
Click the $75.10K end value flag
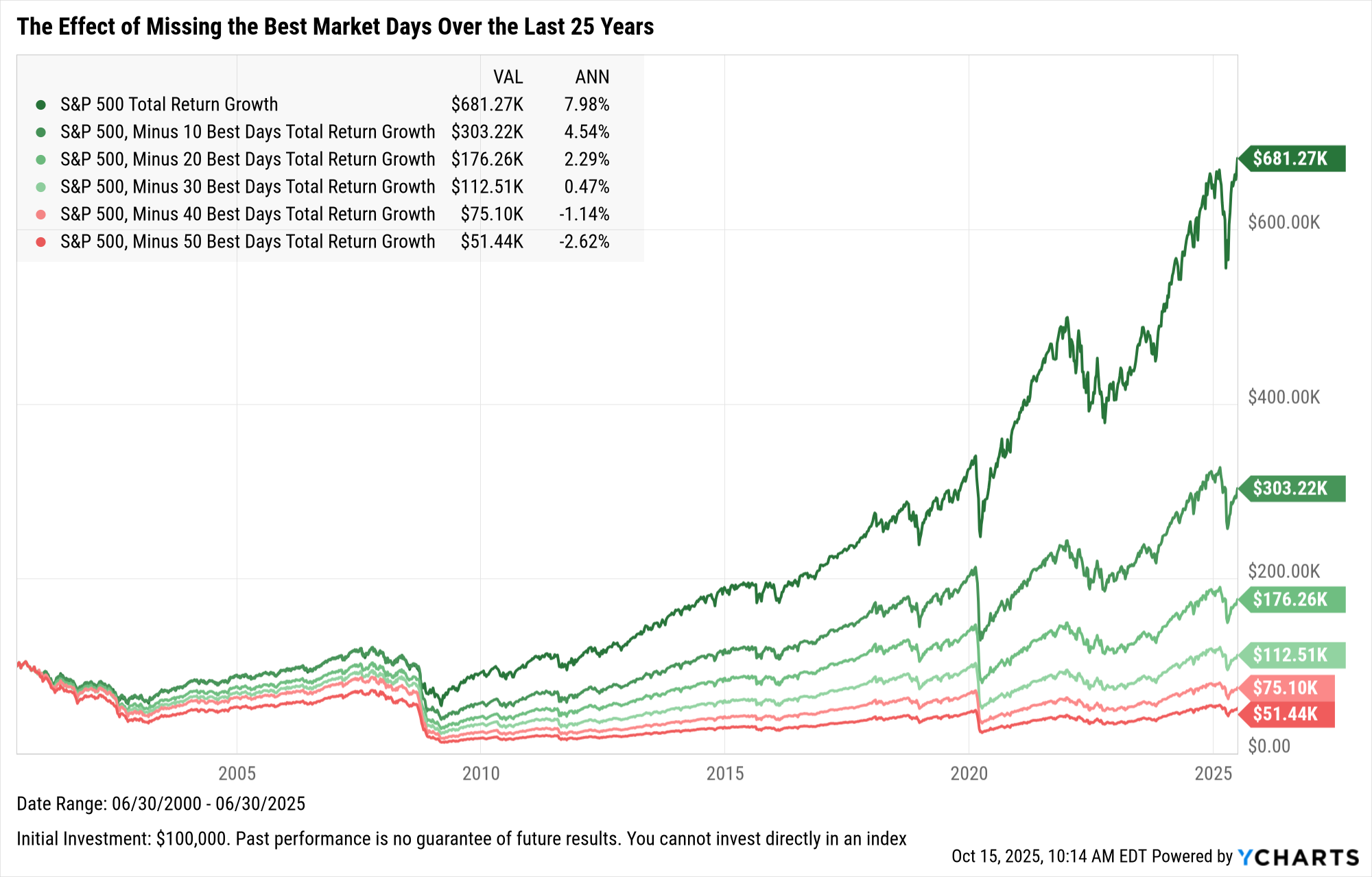[1286, 688]
